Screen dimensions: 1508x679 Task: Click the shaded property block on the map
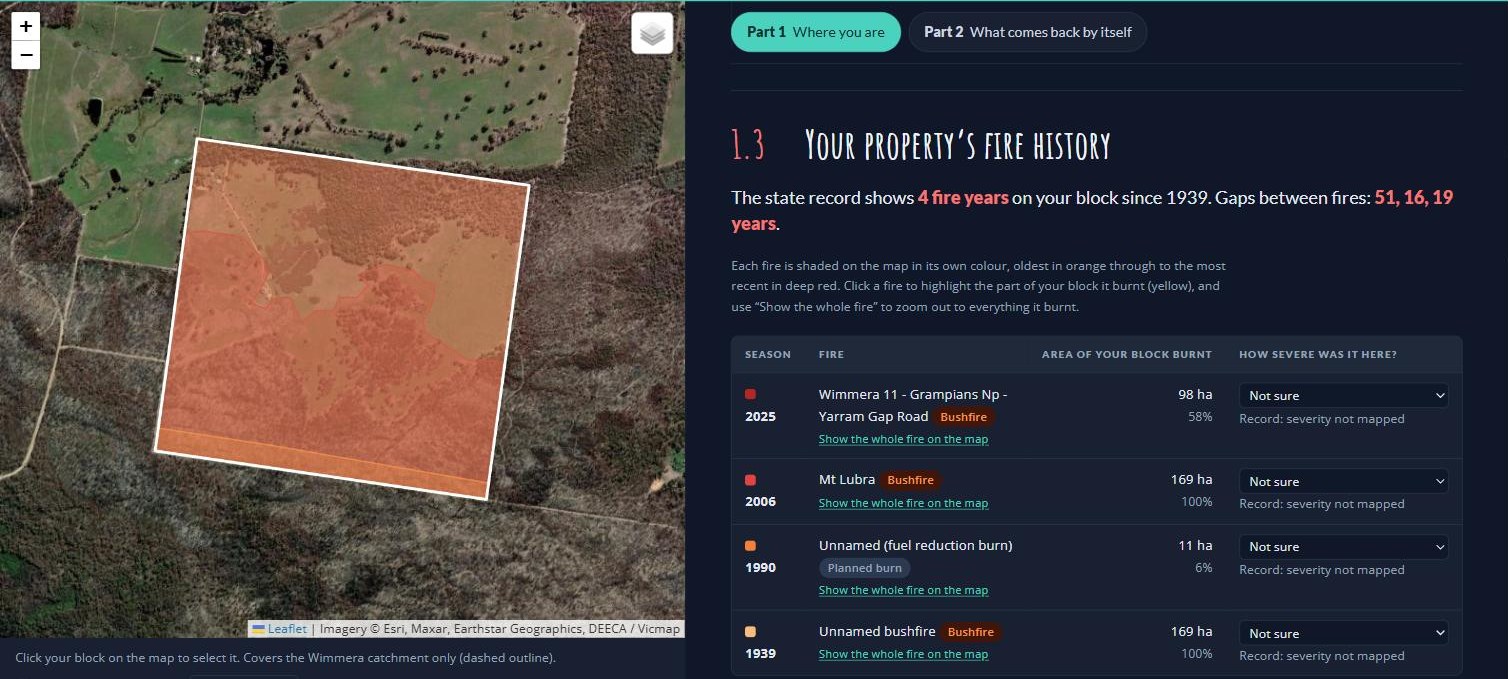coord(342,318)
